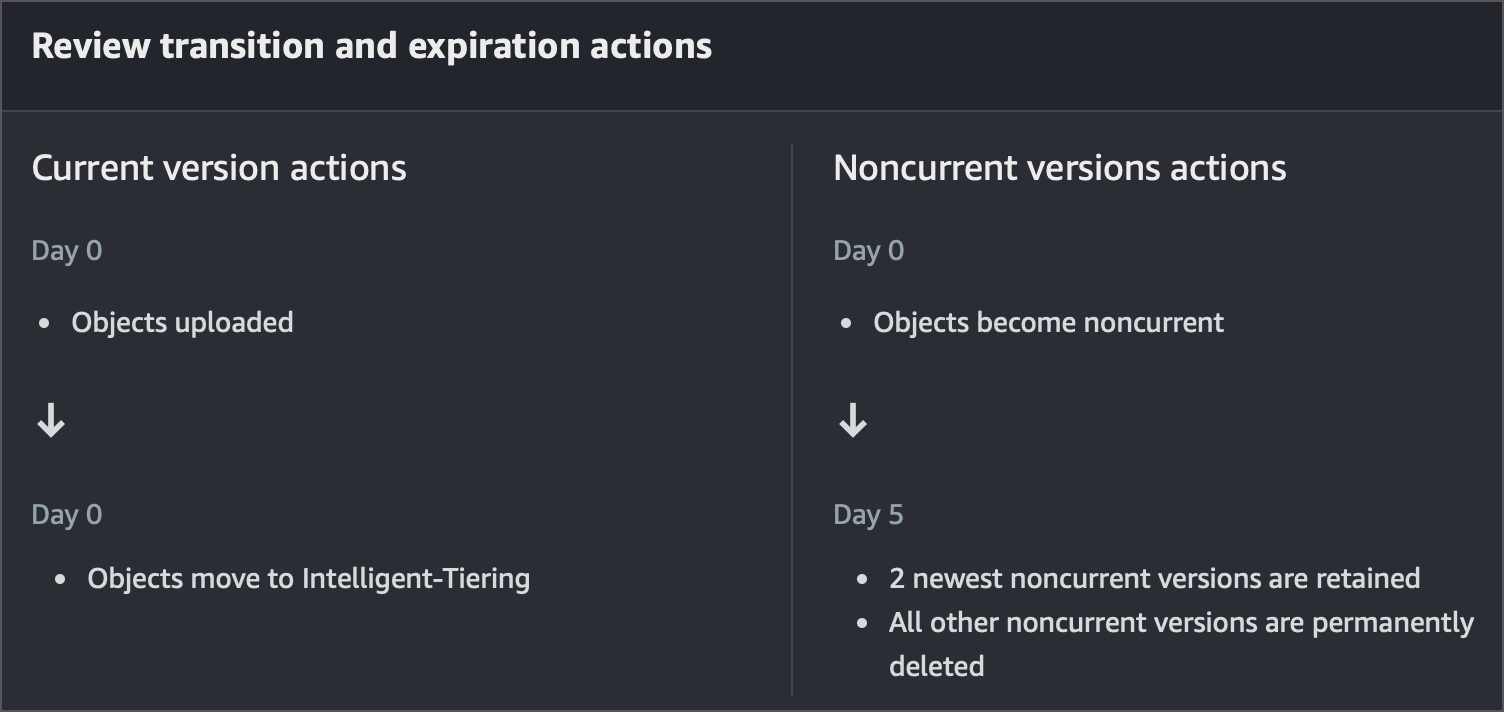
Task: Click the Objects uploaded bullet item
Action: 182,323
